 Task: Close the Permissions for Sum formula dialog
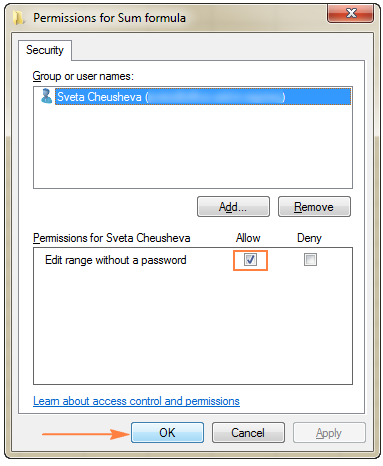[x=350, y=13]
